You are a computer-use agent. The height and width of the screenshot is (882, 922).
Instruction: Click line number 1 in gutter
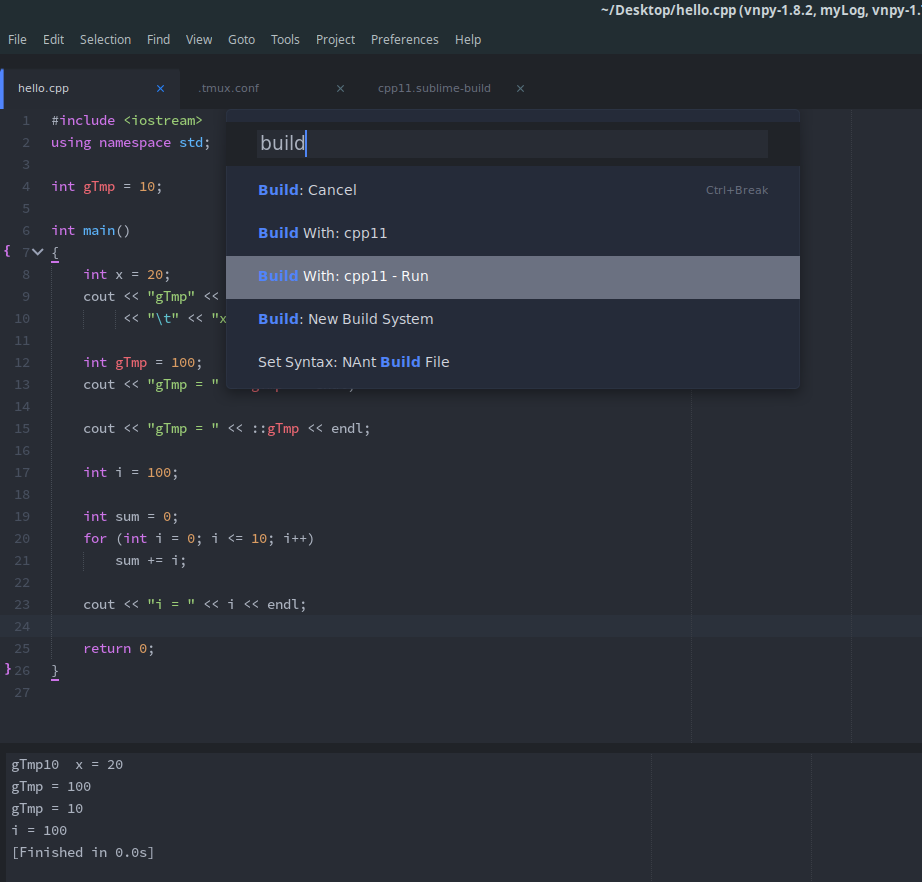26,121
